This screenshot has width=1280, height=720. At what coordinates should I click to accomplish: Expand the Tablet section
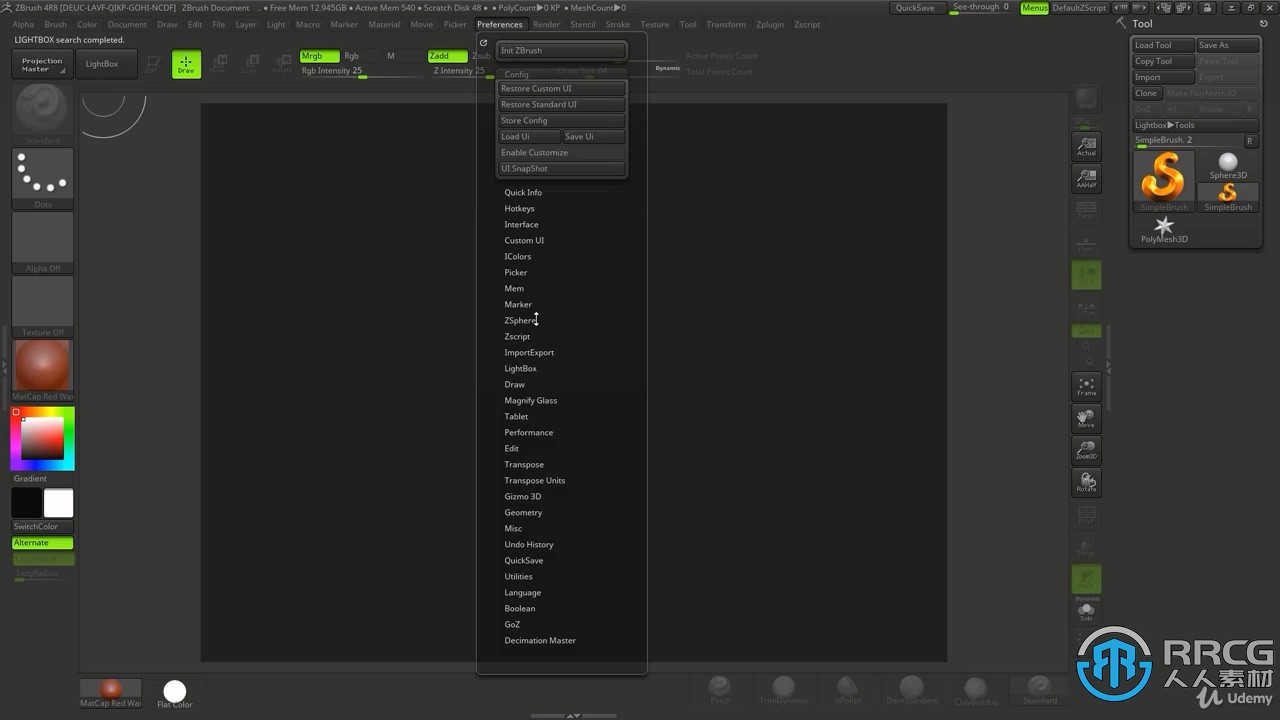pyautogui.click(x=516, y=416)
